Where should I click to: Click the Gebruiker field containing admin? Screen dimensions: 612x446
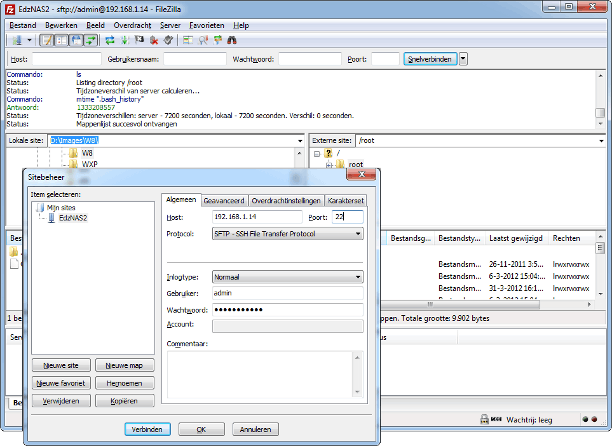pyautogui.click(x=288, y=293)
